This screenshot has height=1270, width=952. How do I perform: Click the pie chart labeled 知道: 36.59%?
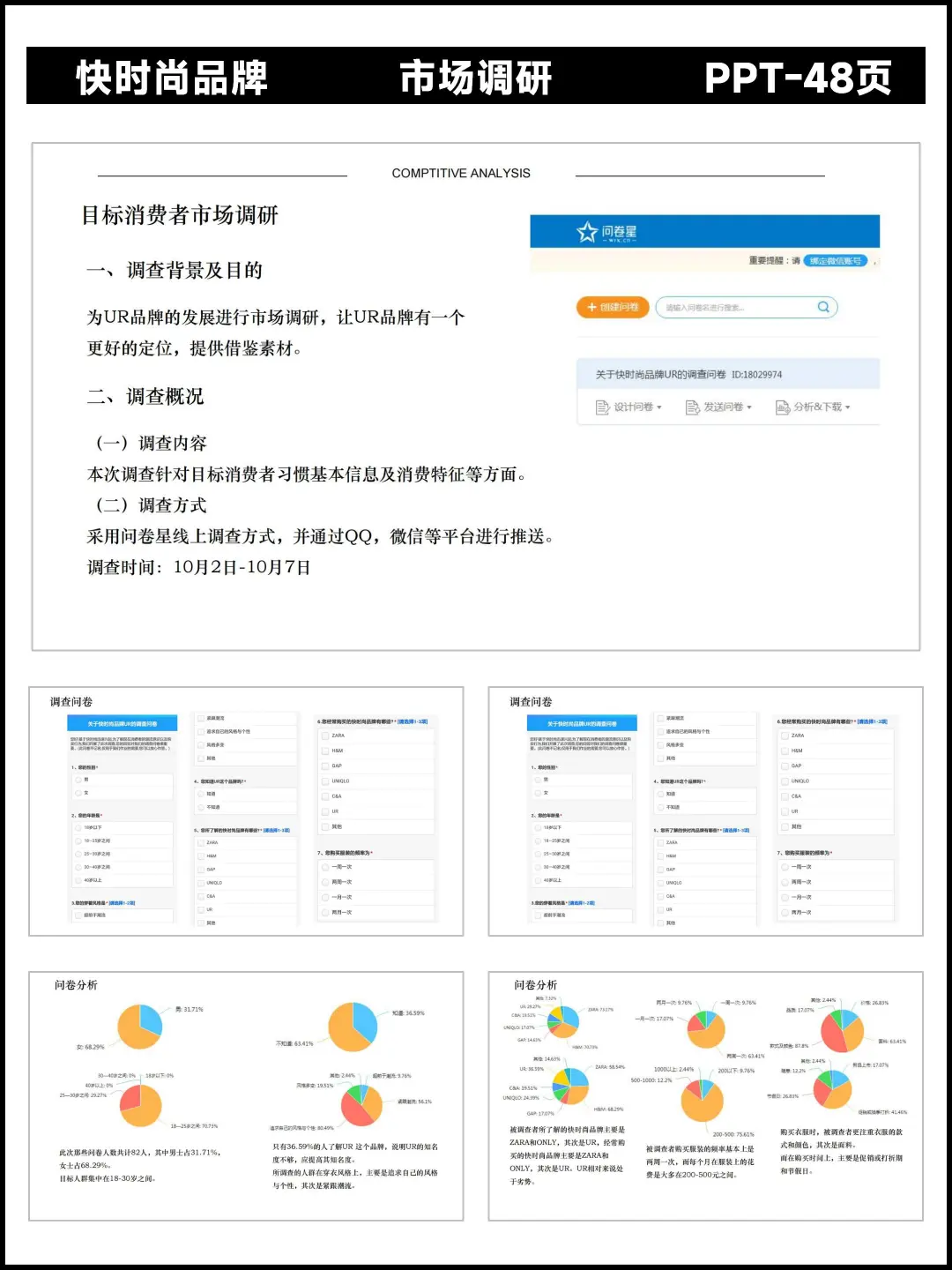(353, 1027)
